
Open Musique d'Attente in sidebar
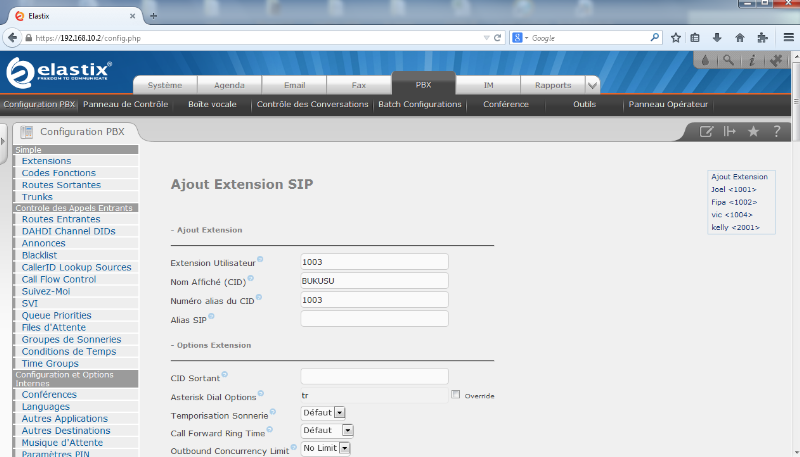62,443
